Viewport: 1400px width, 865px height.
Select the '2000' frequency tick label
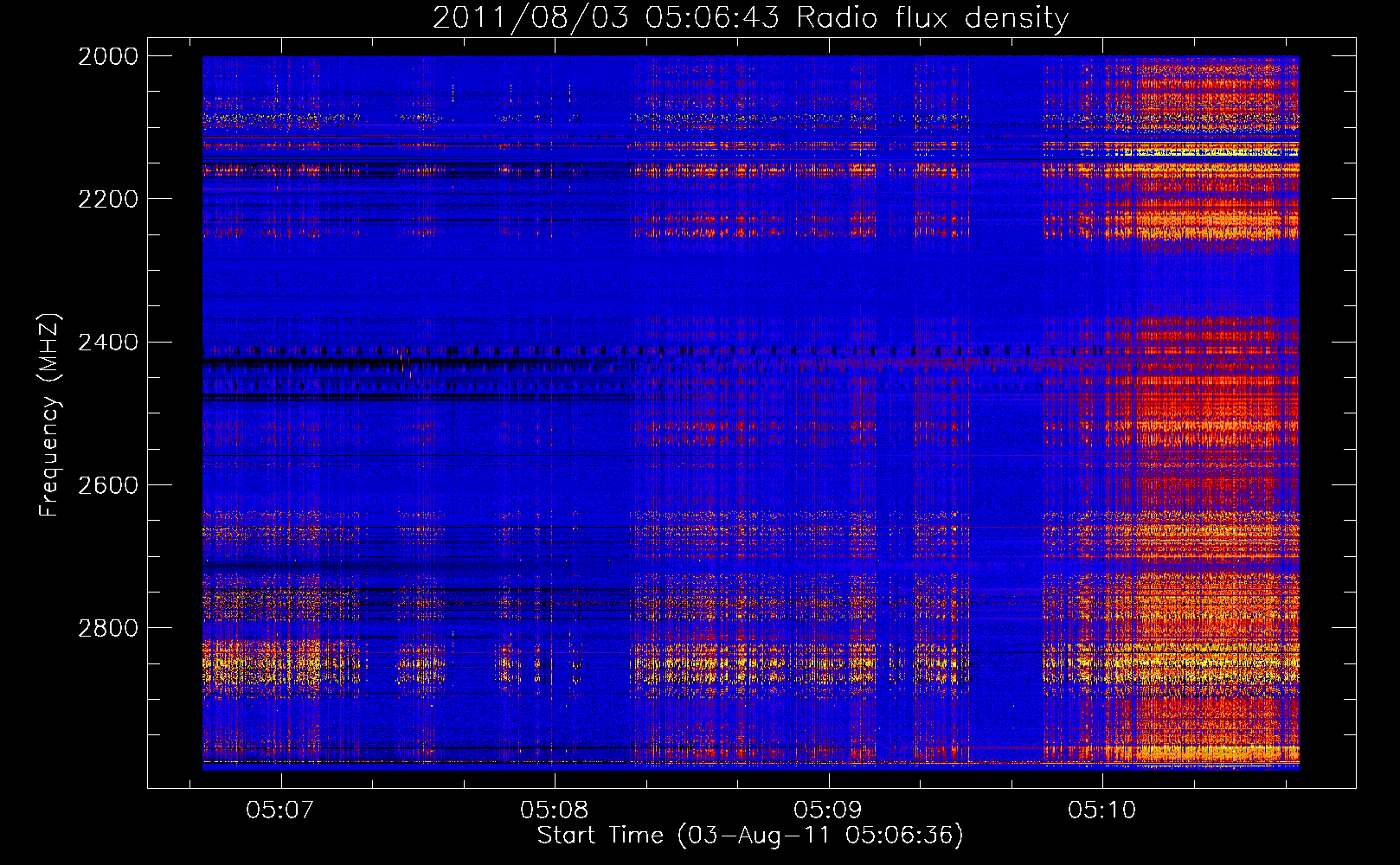click(108, 56)
